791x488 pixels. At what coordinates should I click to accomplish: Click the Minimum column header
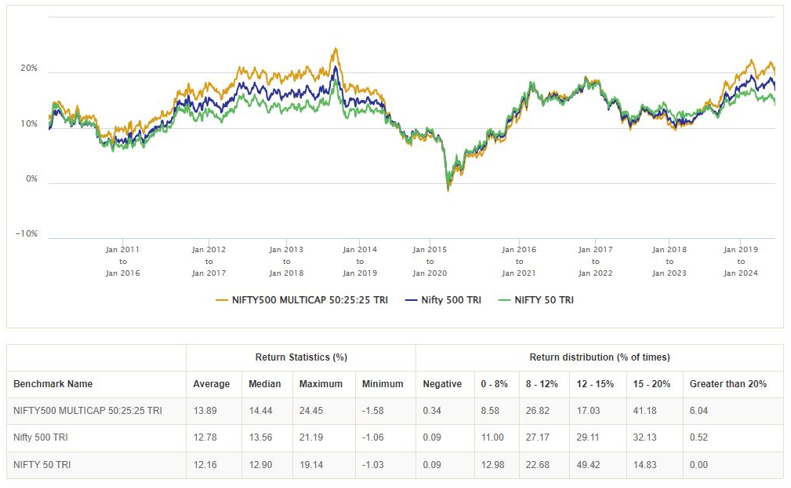pos(382,384)
